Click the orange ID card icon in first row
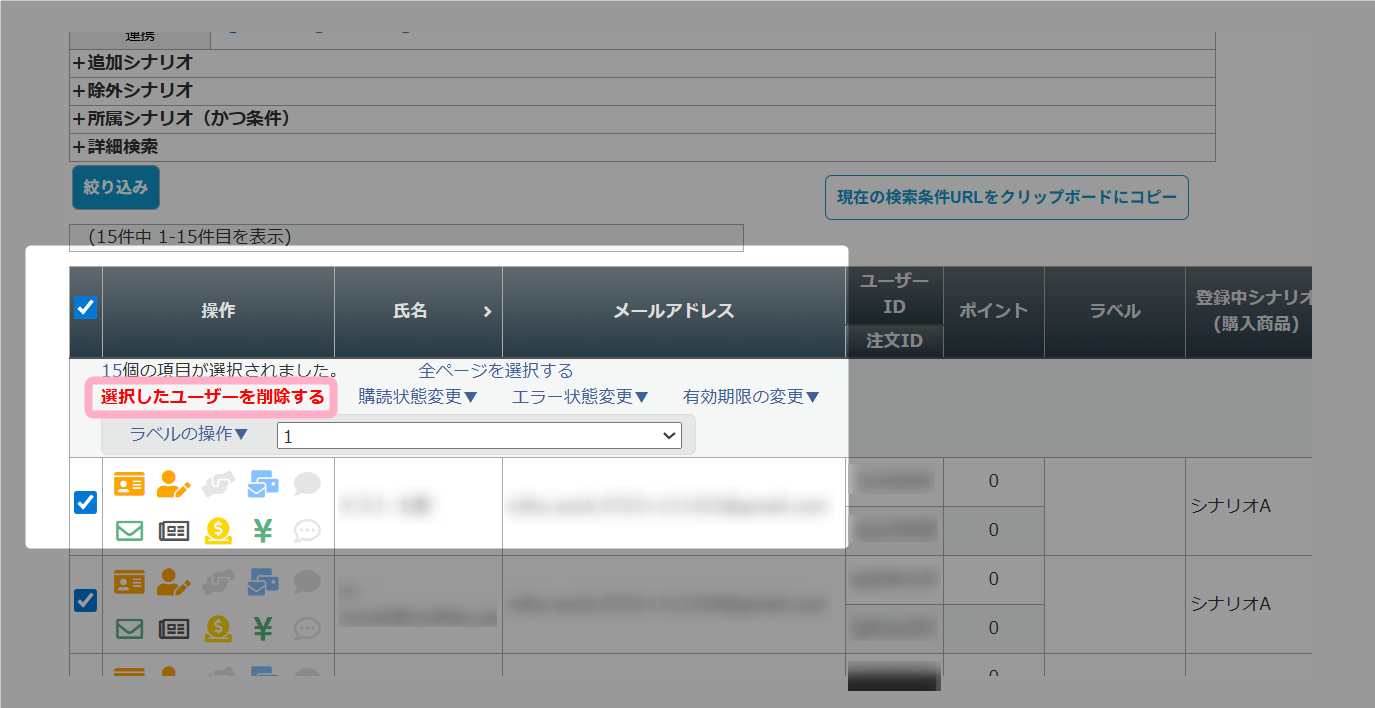This screenshot has height=708, width=1375. [x=130, y=485]
